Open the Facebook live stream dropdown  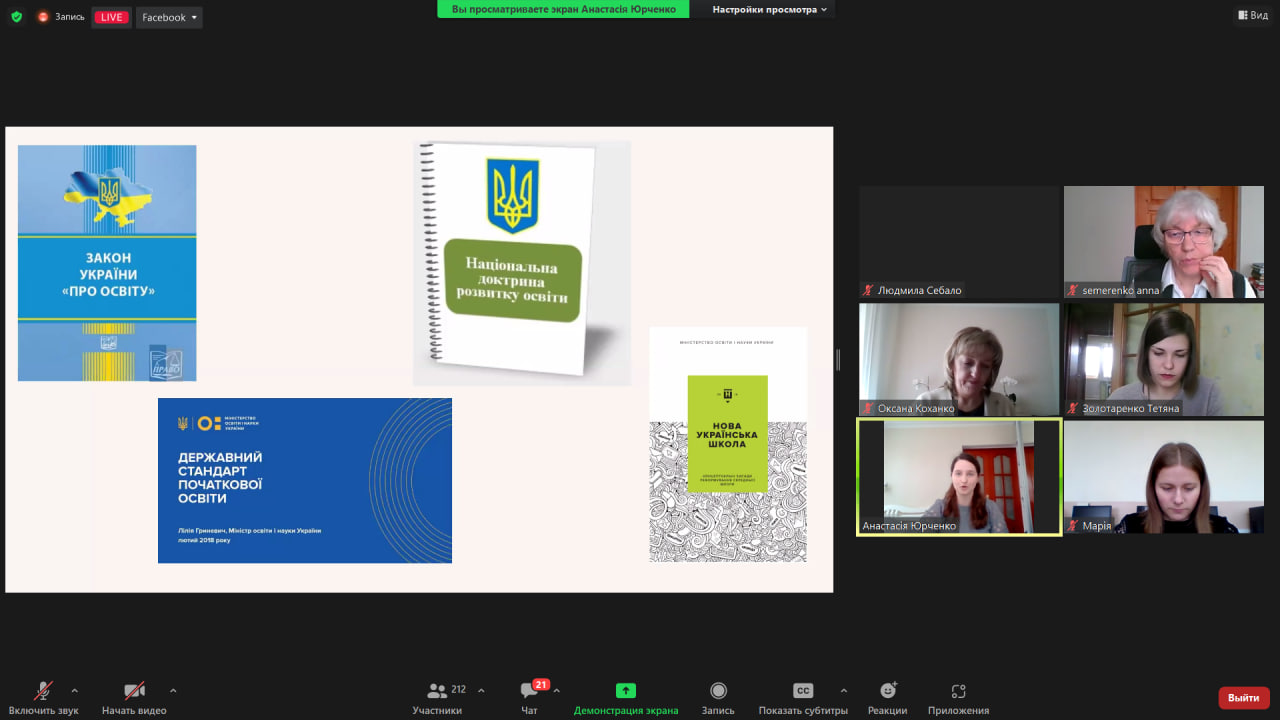170,17
